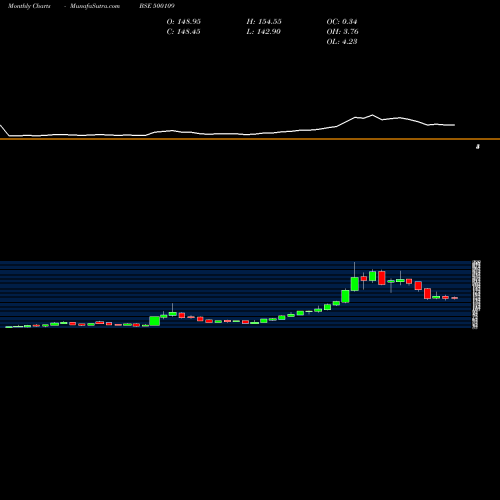Click the 'MunafaSutra.com' label
This screenshot has width=500, height=500.
(95, 6)
